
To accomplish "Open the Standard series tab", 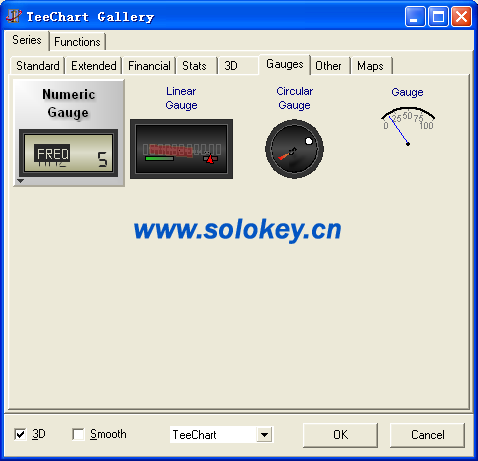I will pos(38,66).
